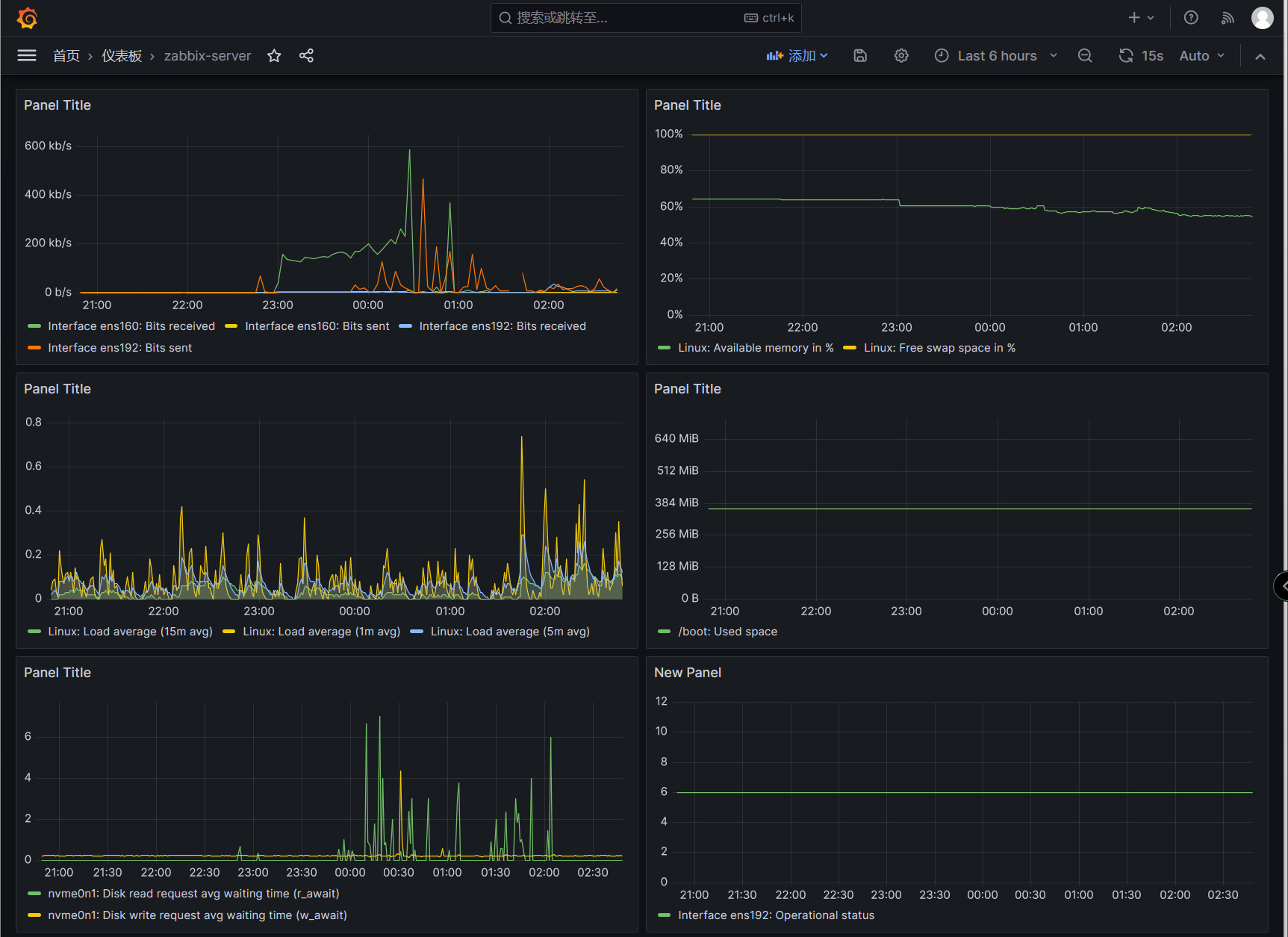Screen dimensions: 1288x937
Task: Click the 384 MiB axis label
Action: point(676,502)
